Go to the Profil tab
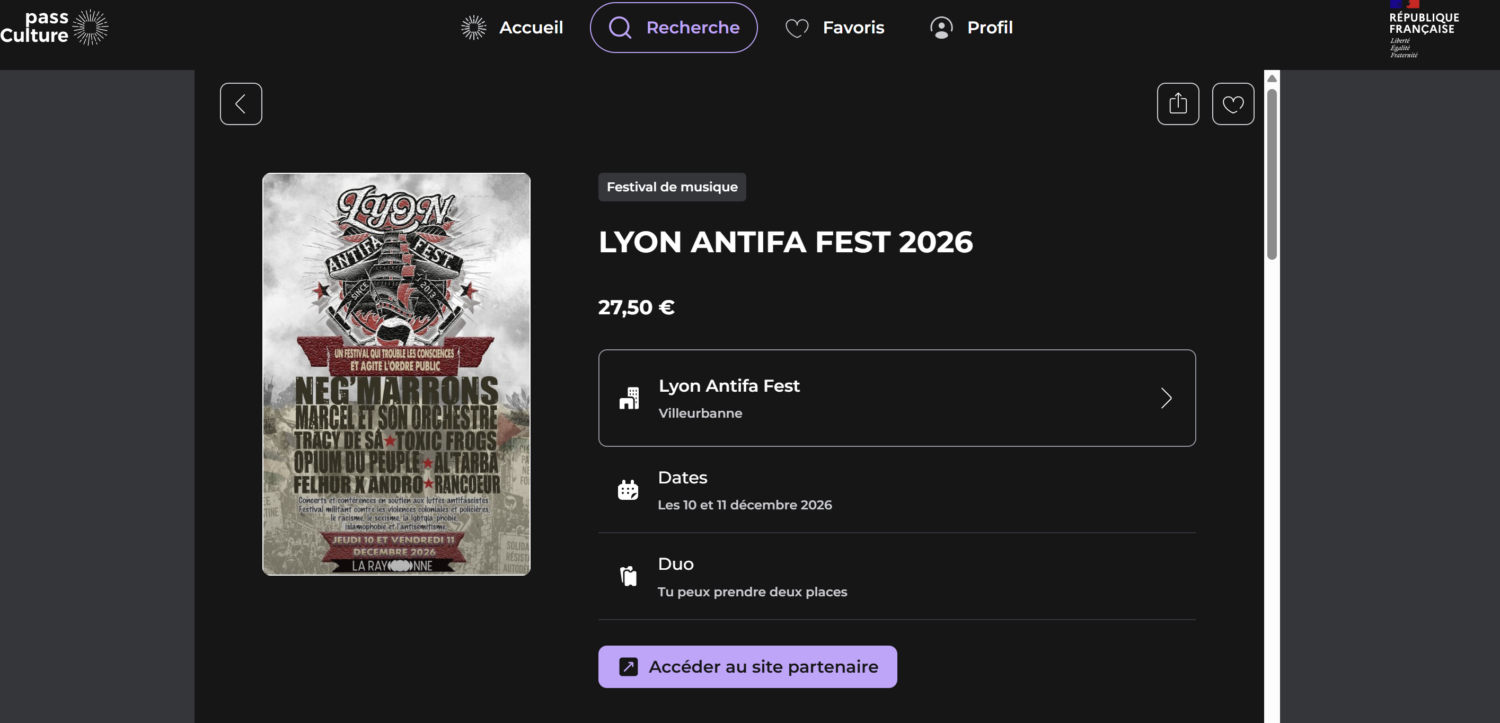 point(971,28)
